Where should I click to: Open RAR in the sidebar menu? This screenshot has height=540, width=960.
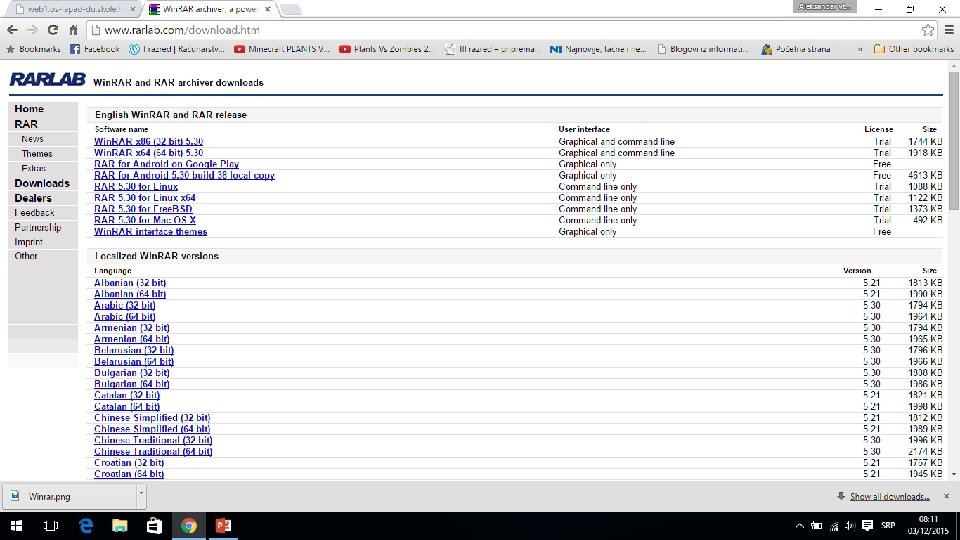click(x=26, y=124)
